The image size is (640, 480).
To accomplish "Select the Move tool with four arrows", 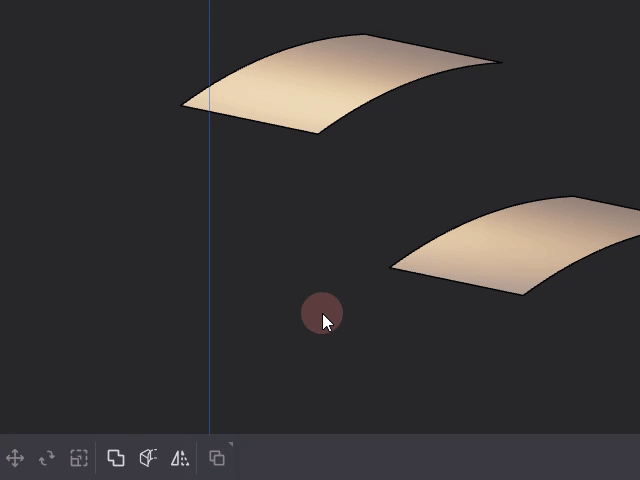I will click(x=15, y=458).
